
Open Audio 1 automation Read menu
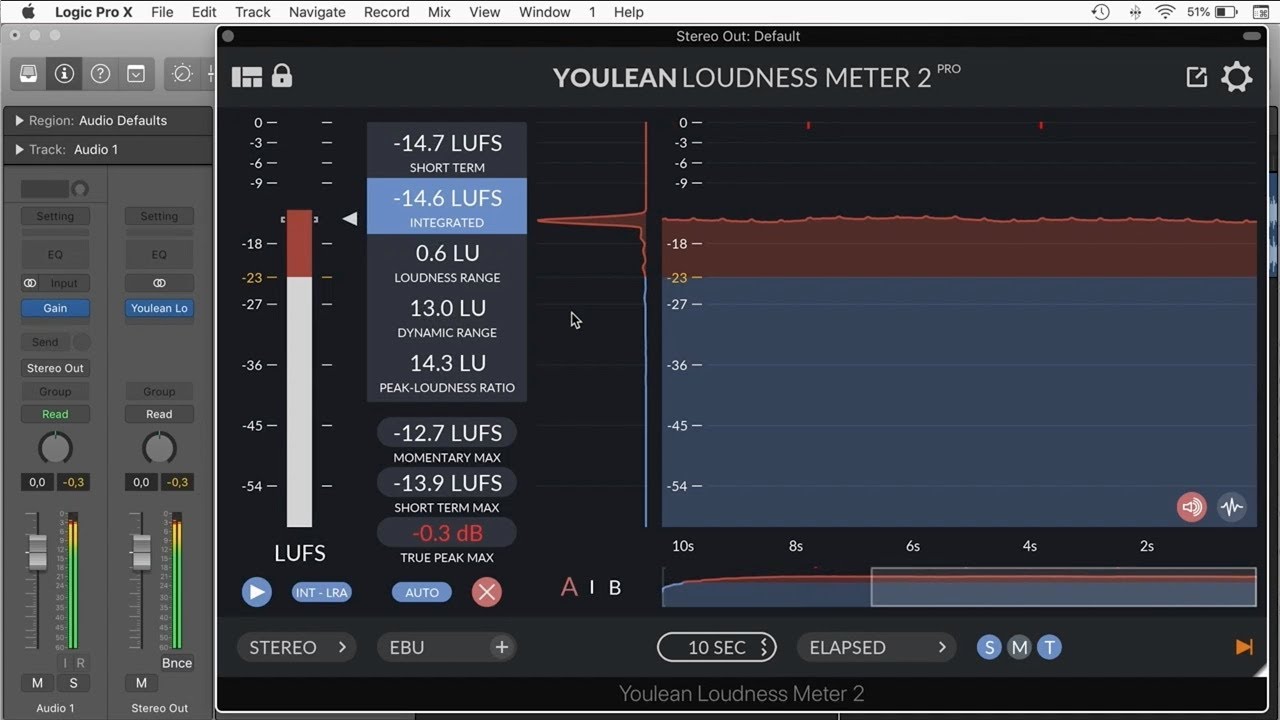[x=55, y=414]
